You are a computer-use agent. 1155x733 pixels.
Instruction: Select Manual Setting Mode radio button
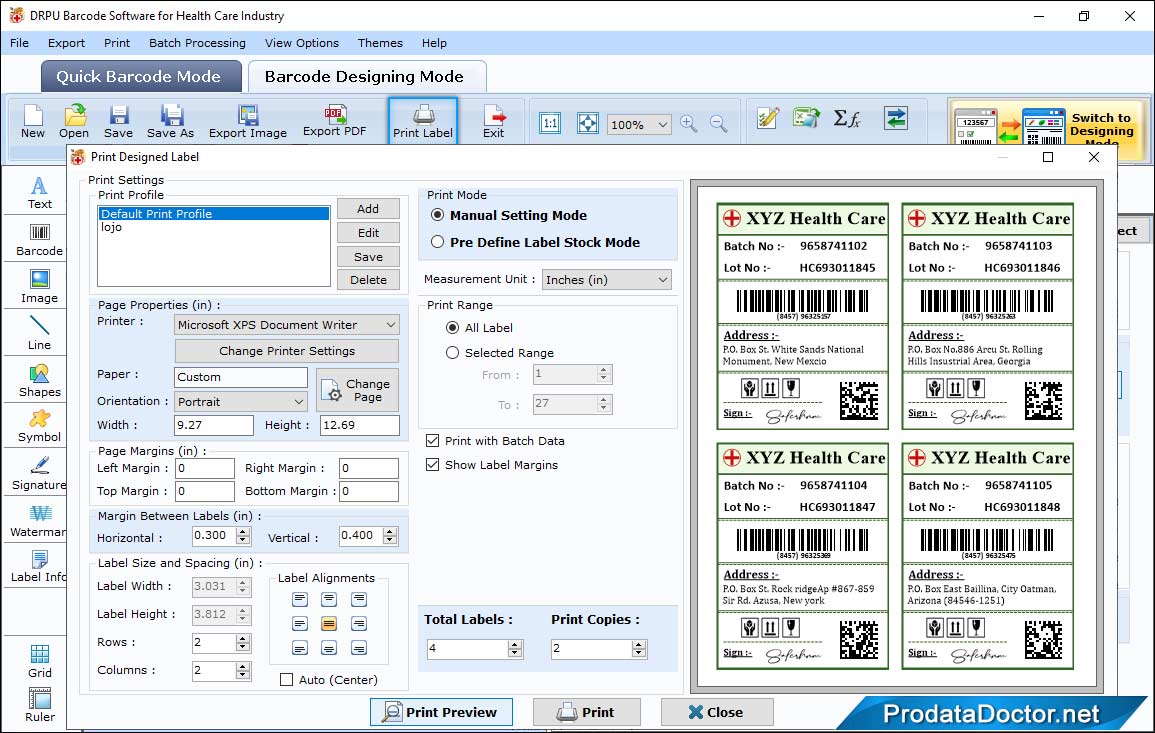438,215
